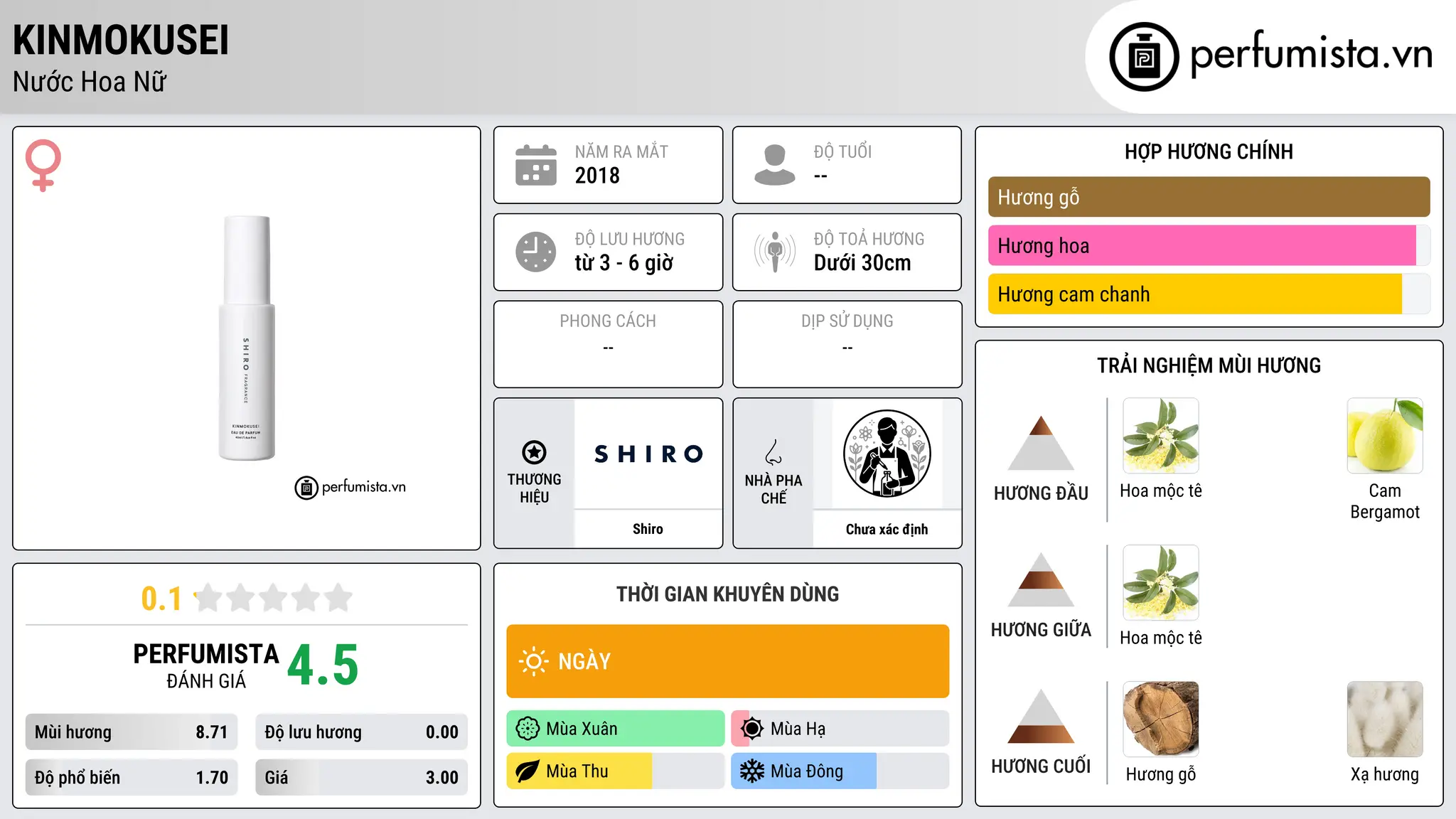Image resolution: width=1456 pixels, height=819 pixels.
Task: Open the Hoa mộc tê top note image
Action: tap(1161, 436)
